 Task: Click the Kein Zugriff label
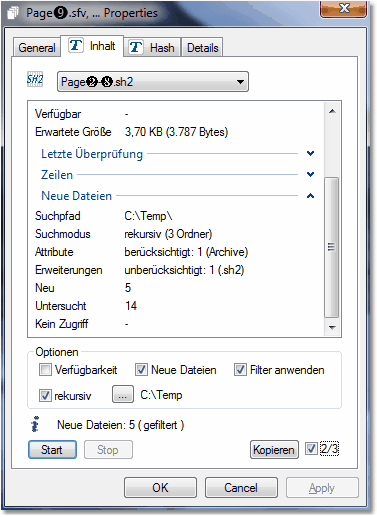click(62, 324)
